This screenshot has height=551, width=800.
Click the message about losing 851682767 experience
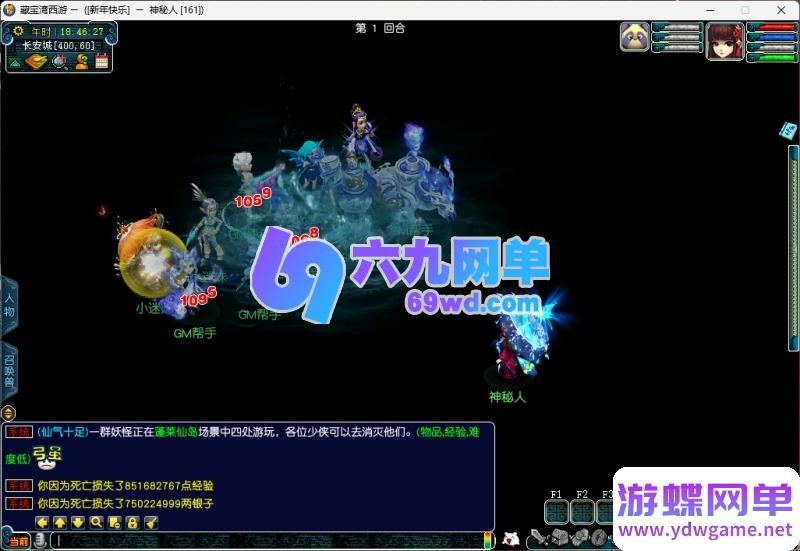tap(126, 486)
